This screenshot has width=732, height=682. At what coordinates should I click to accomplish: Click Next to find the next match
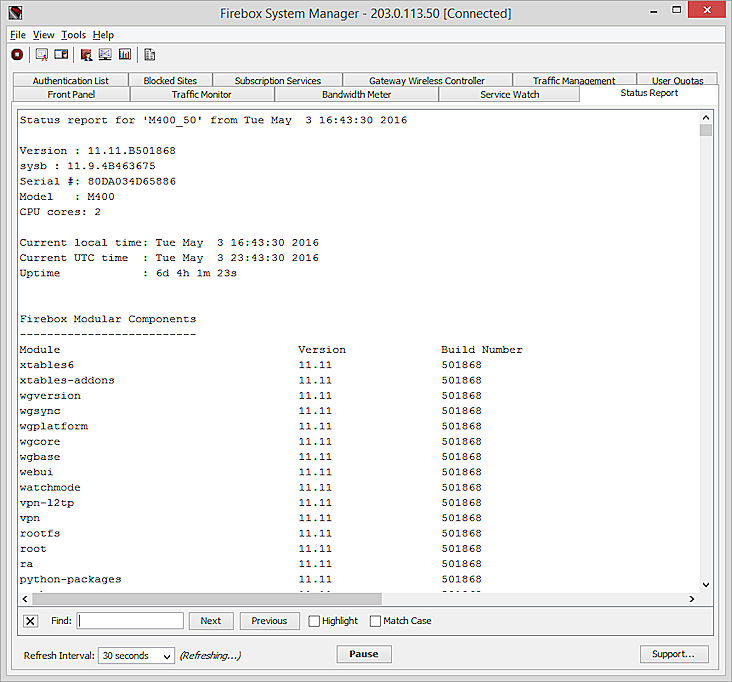(x=210, y=621)
